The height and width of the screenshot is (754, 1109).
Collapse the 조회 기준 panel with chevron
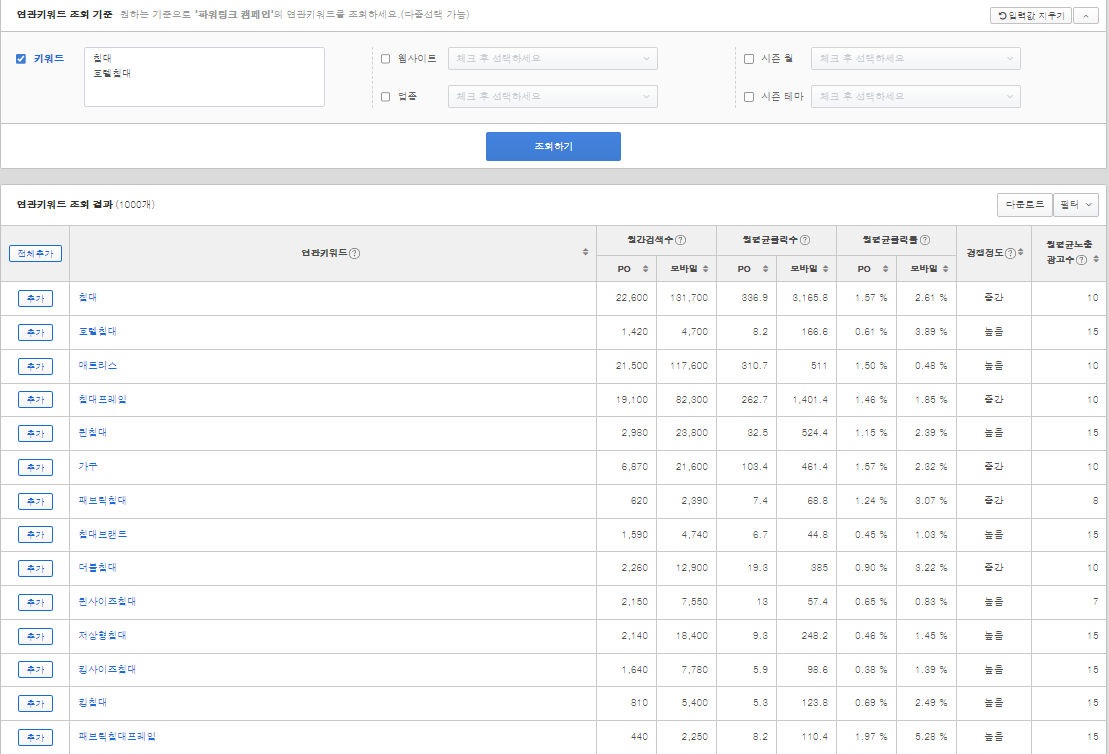(x=1086, y=16)
